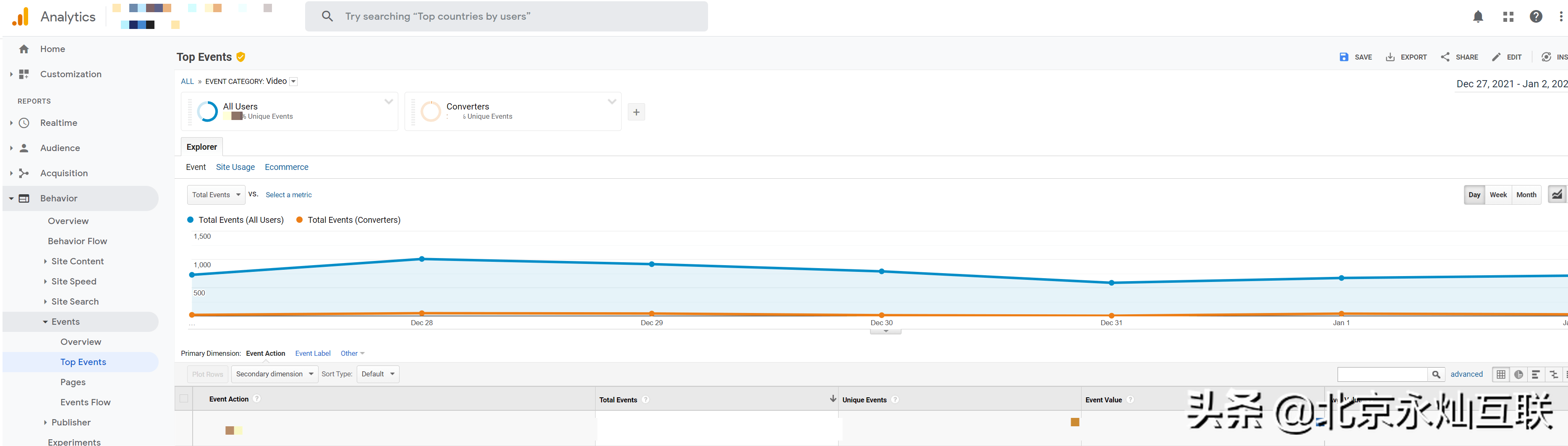
Task: Open Events Overview in sidebar
Action: [80, 342]
